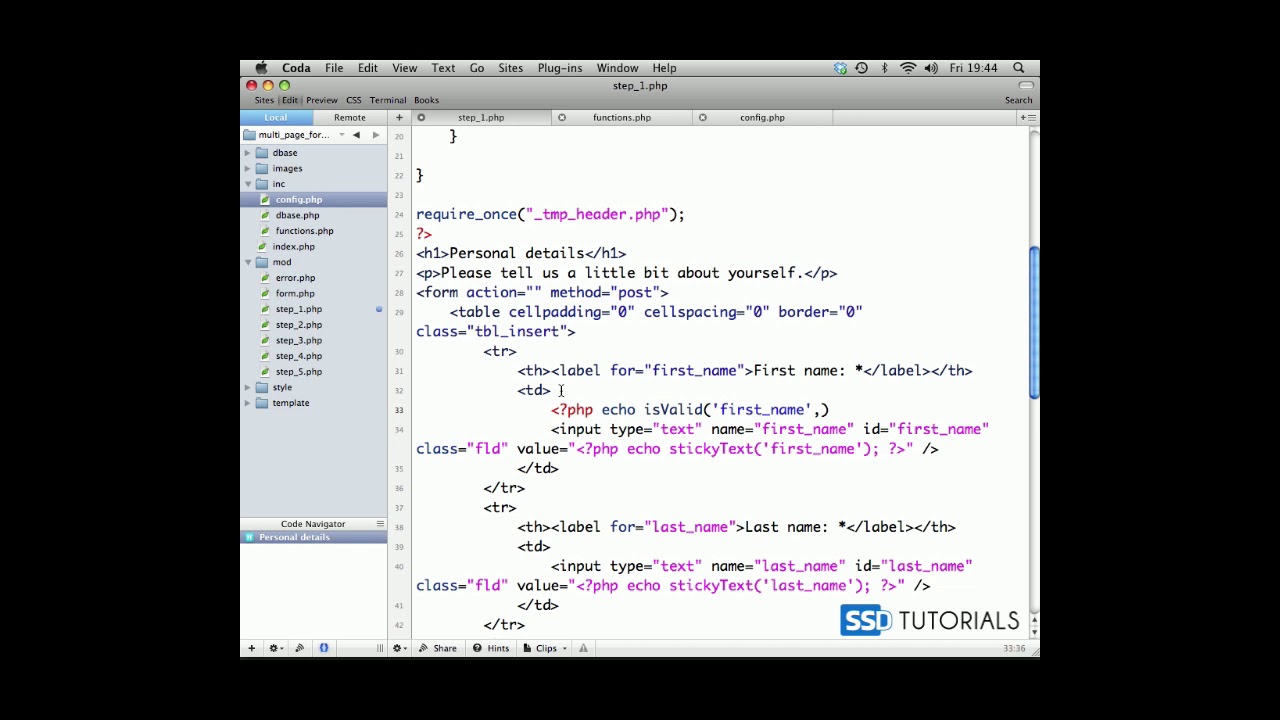This screenshot has width=1280, height=720.
Task: Expand the template folder
Action: tap(248, 403)
